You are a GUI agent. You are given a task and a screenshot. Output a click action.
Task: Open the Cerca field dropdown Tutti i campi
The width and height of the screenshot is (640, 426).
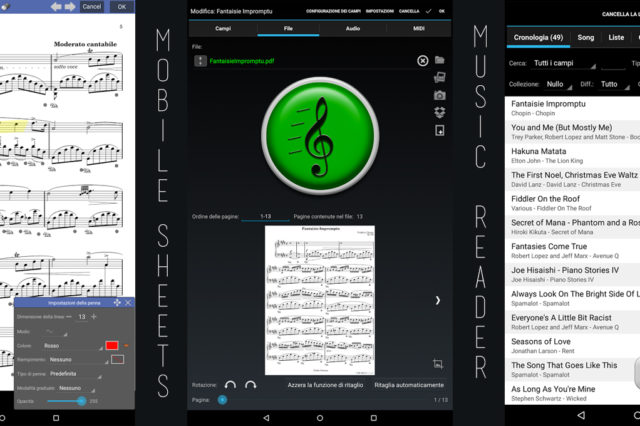(563, 63)
